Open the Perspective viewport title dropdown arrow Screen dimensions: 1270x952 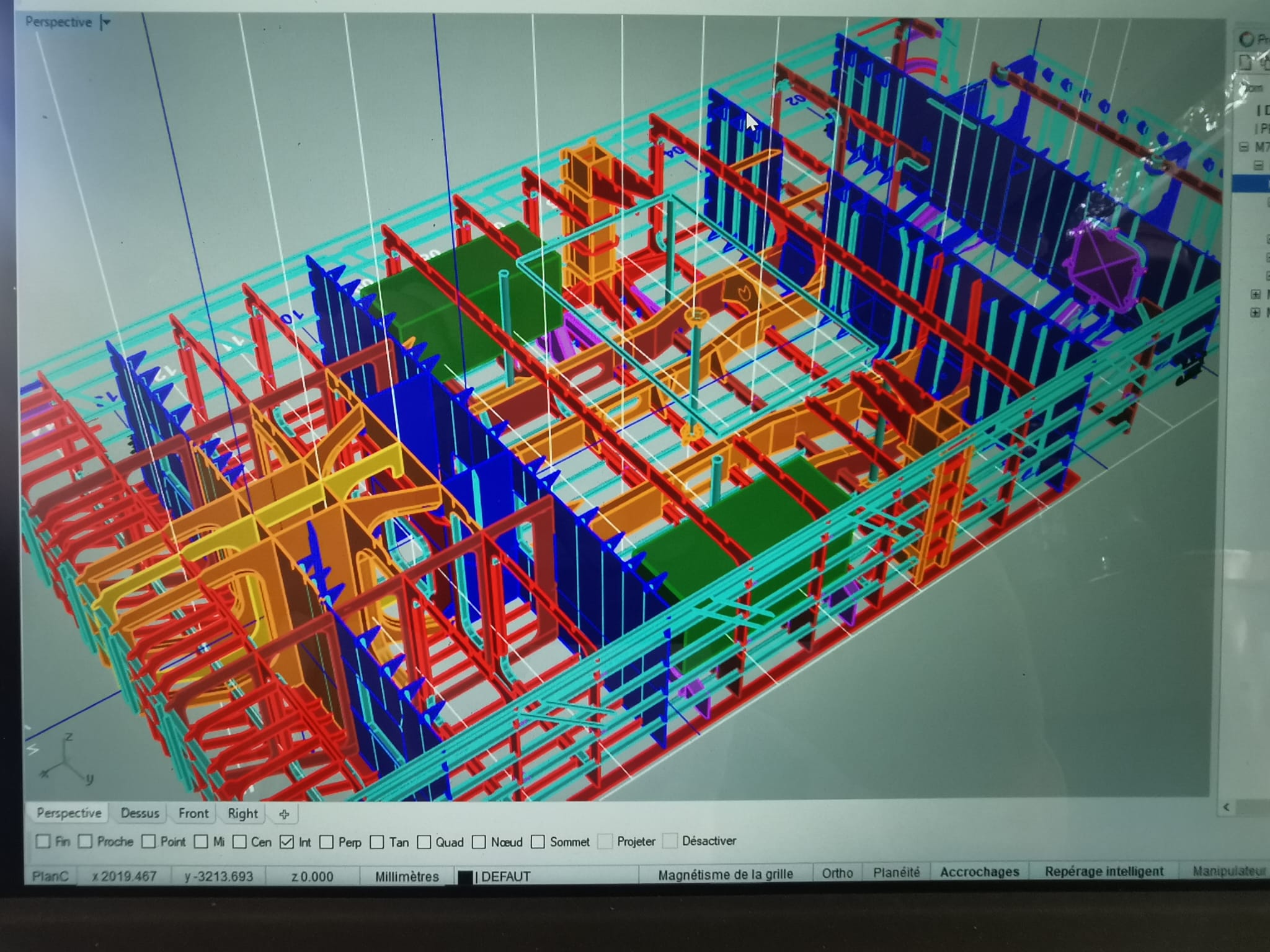click(x=106, y=23)
